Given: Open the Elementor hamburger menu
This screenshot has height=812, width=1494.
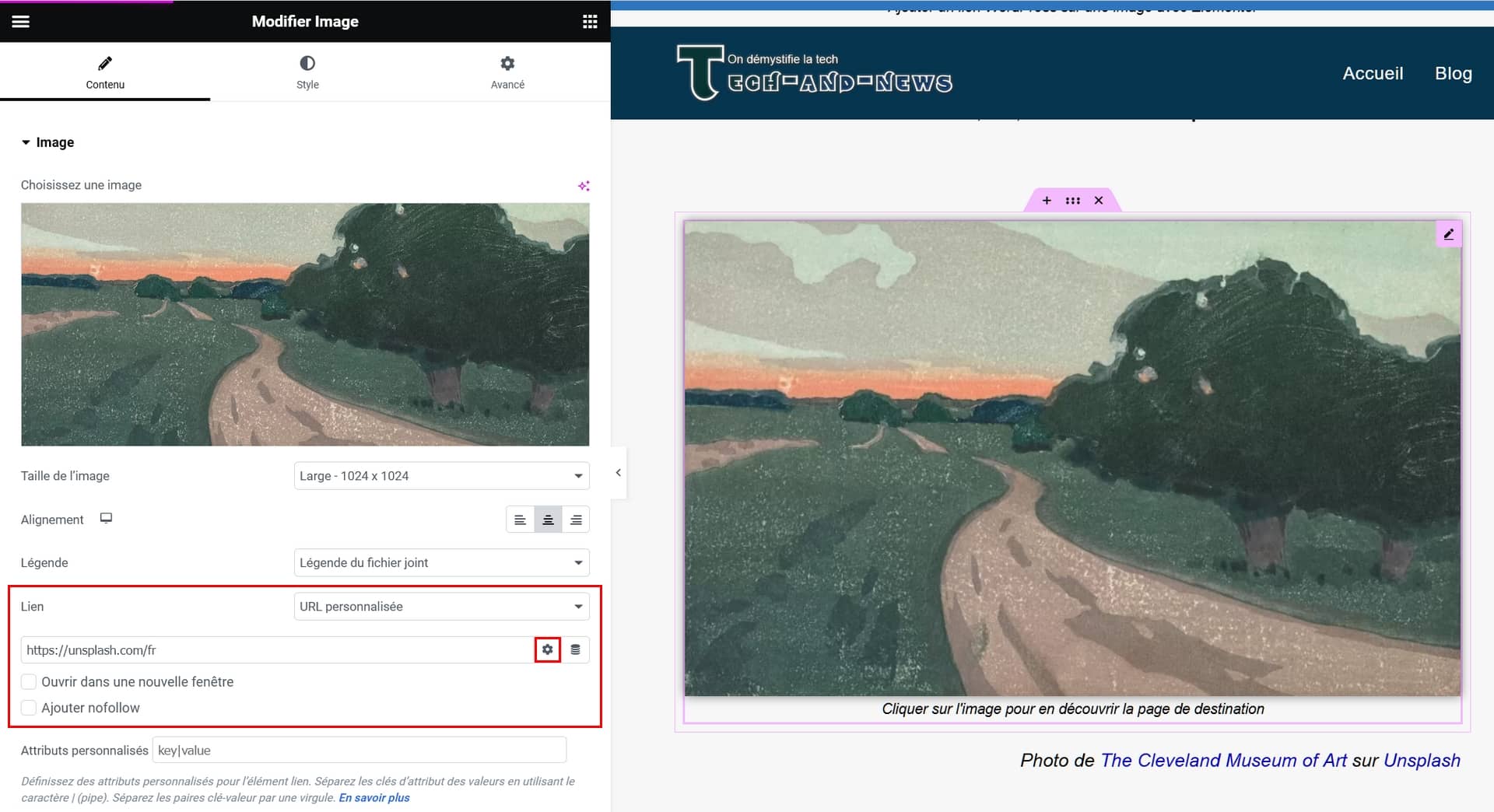Looking at the screenshot, I should pos(21,21).
